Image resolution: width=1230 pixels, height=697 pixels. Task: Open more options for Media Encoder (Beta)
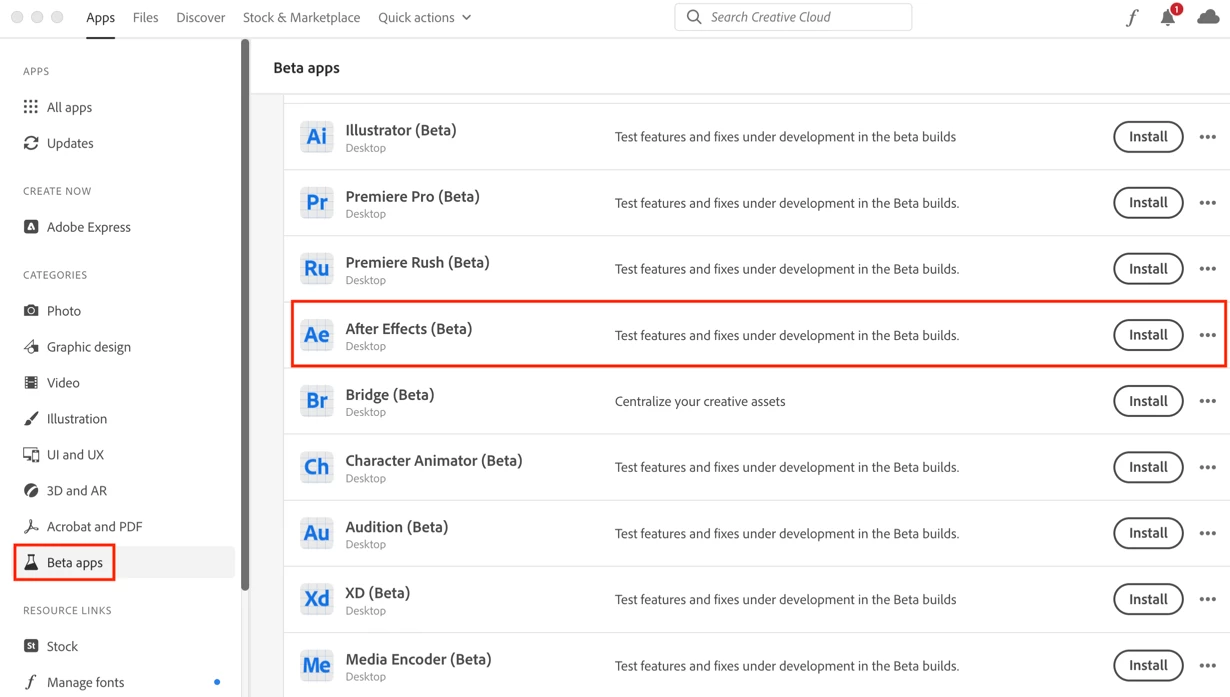1208,665
